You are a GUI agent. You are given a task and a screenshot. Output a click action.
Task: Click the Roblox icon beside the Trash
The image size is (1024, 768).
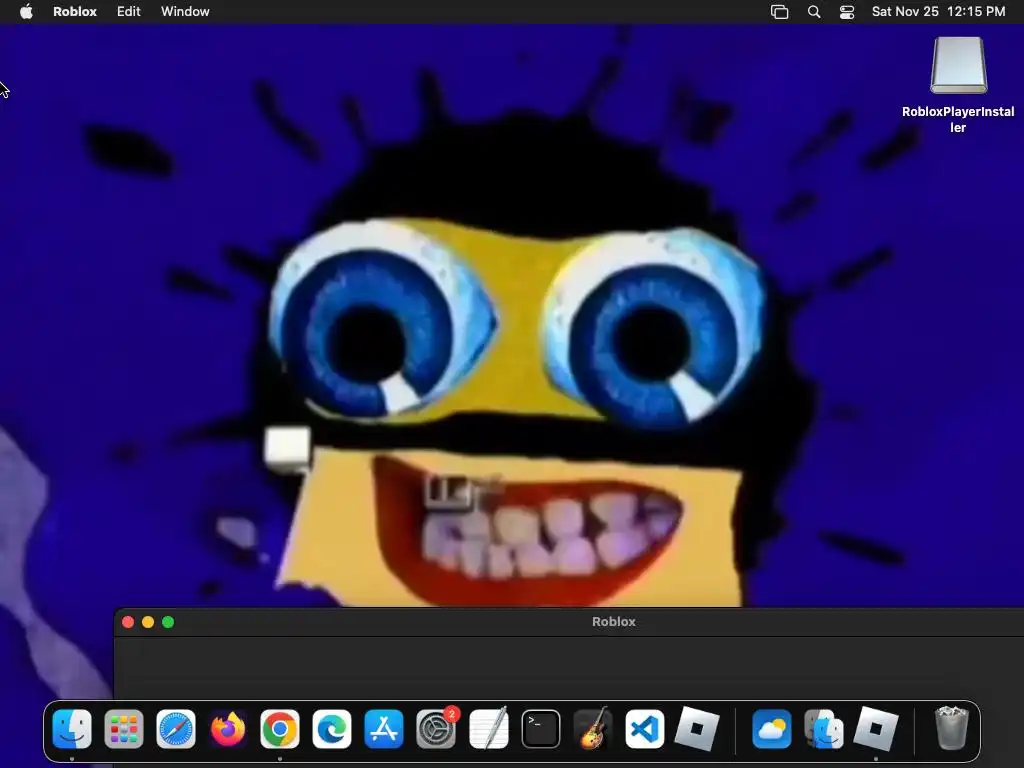(x=876, y=728)
